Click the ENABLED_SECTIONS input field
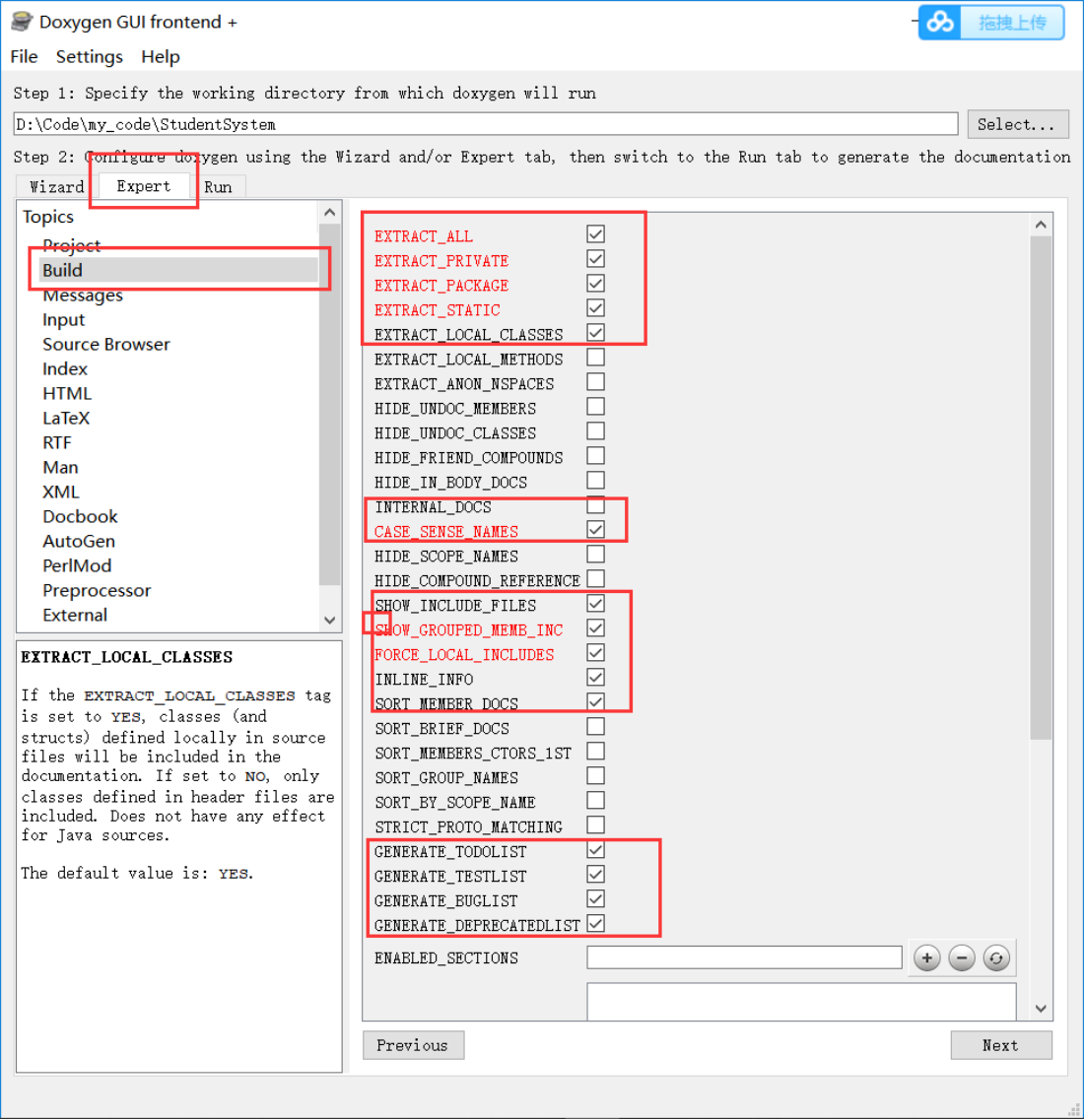 [744, 957]
